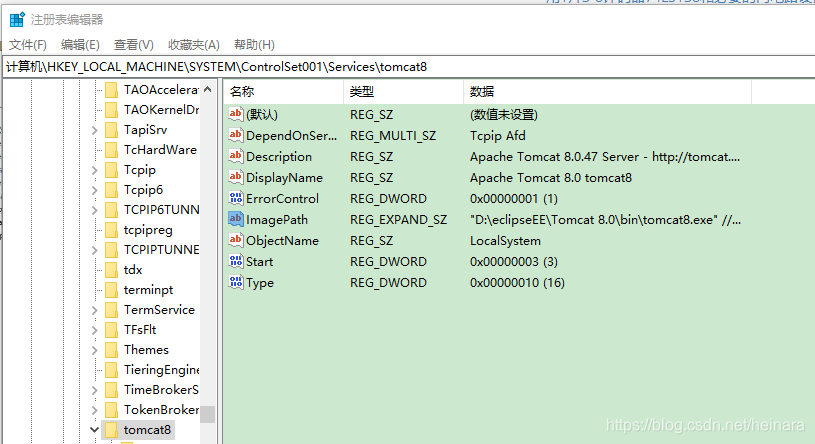The image size is (815, 444).
Task: Select the DisplayName string value icon
Action: (235, 177)
